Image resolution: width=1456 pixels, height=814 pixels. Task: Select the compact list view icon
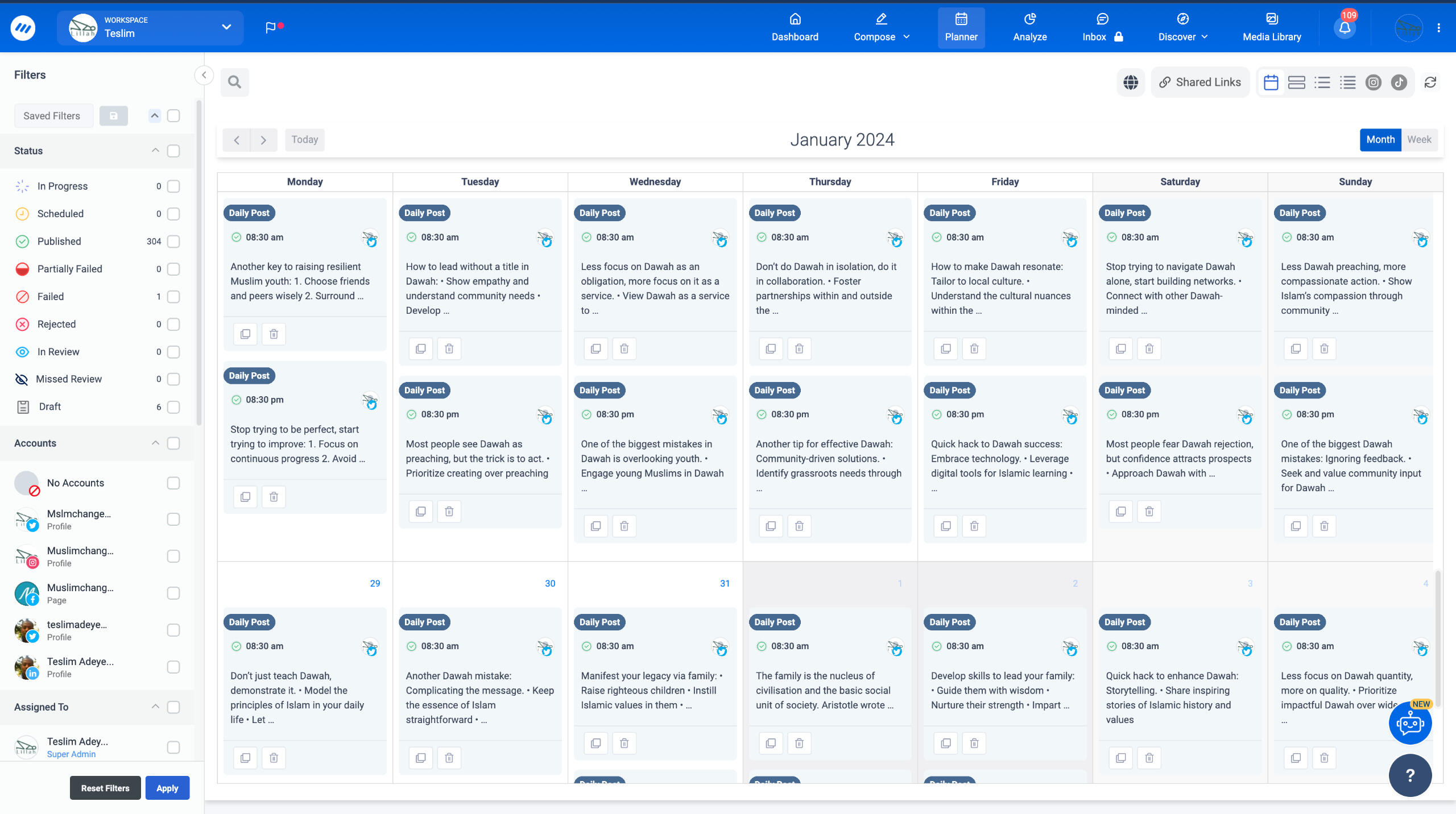[x=1349, y=82]
